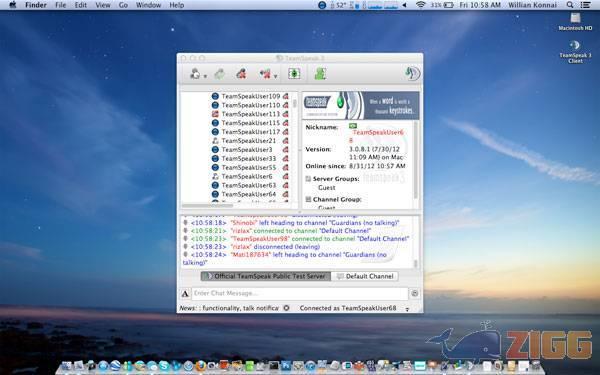The width and height of the screenshot is (600, 375).
Task: Click the blue status icon left of TeamSpeakUser117
Action: pos(215,132)
